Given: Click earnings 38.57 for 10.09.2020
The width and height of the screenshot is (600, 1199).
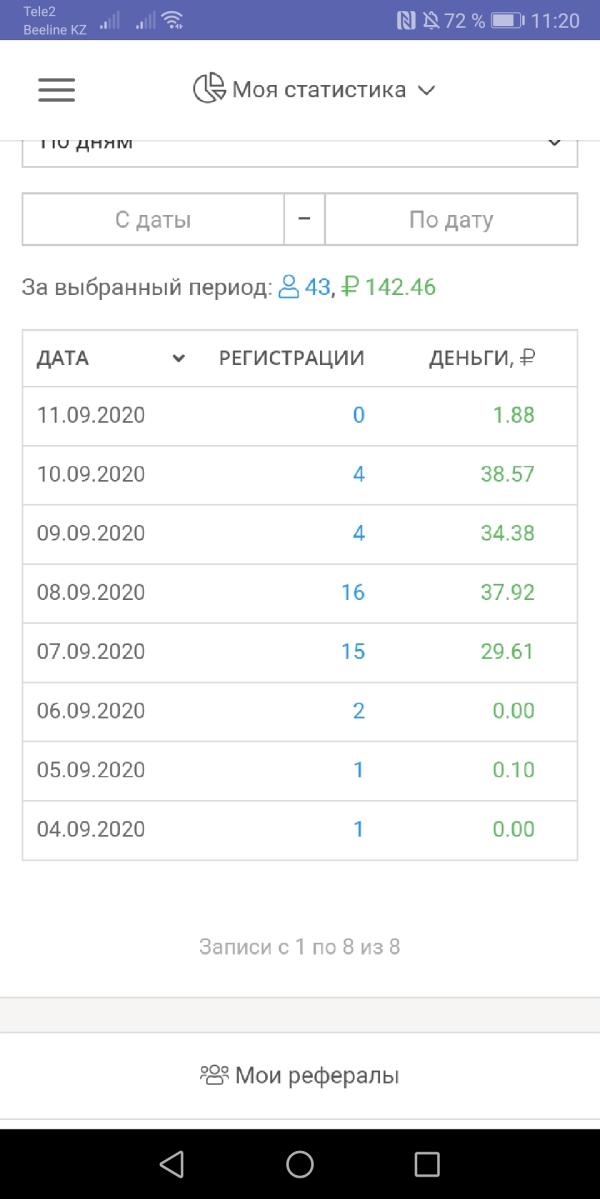Looking at the screenshot, I should (508, 474).
